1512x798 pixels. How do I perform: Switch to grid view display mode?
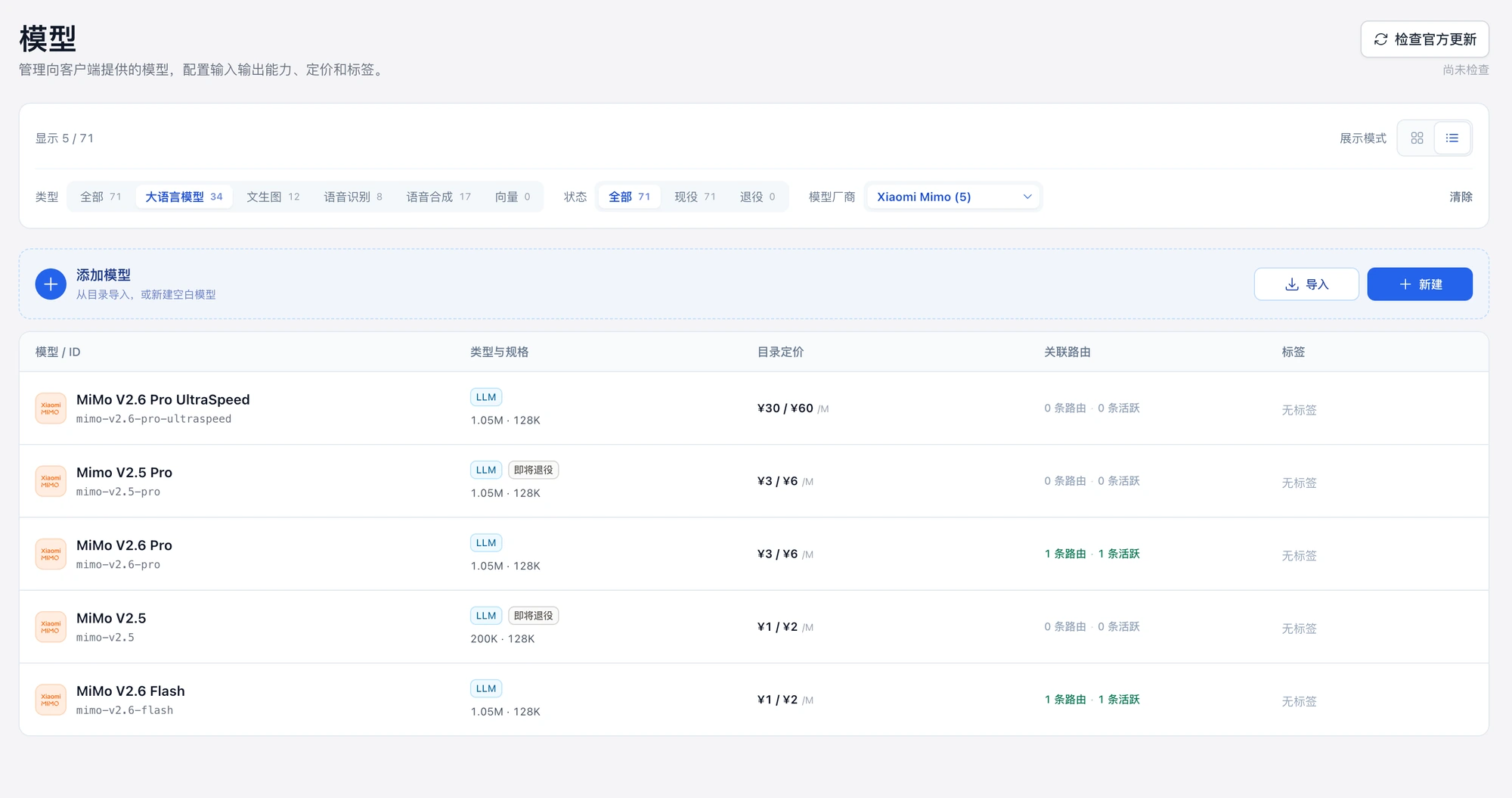pos(1417,138)
